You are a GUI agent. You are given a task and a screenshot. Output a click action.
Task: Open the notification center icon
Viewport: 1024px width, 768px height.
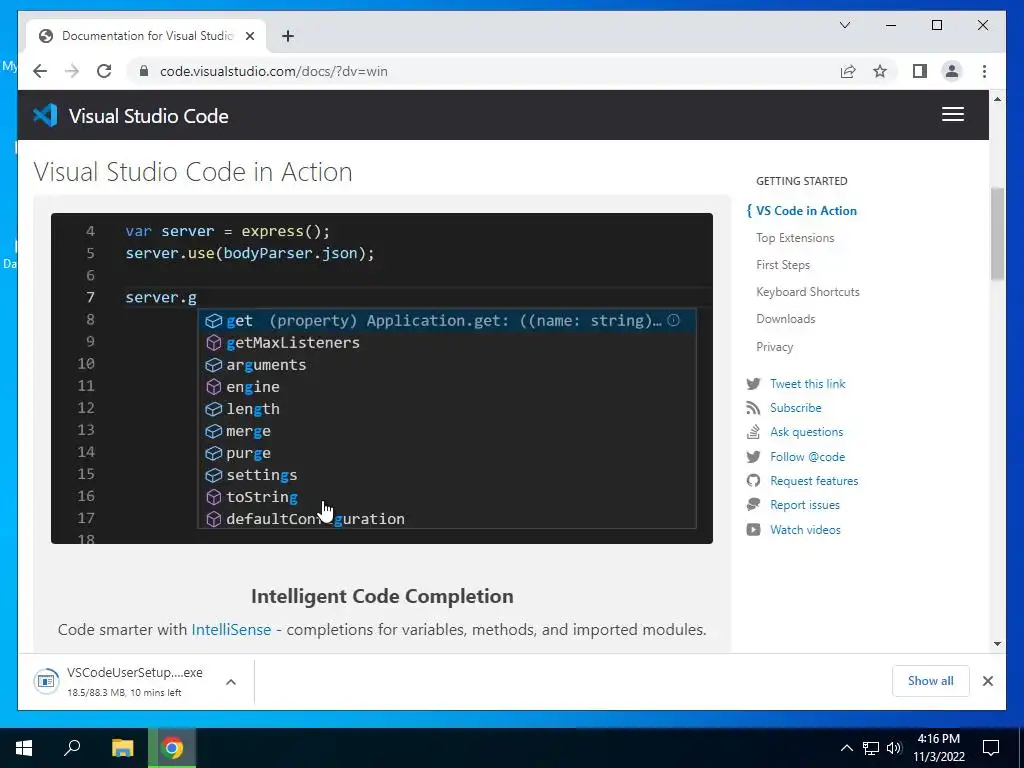[x=991, y=748]
